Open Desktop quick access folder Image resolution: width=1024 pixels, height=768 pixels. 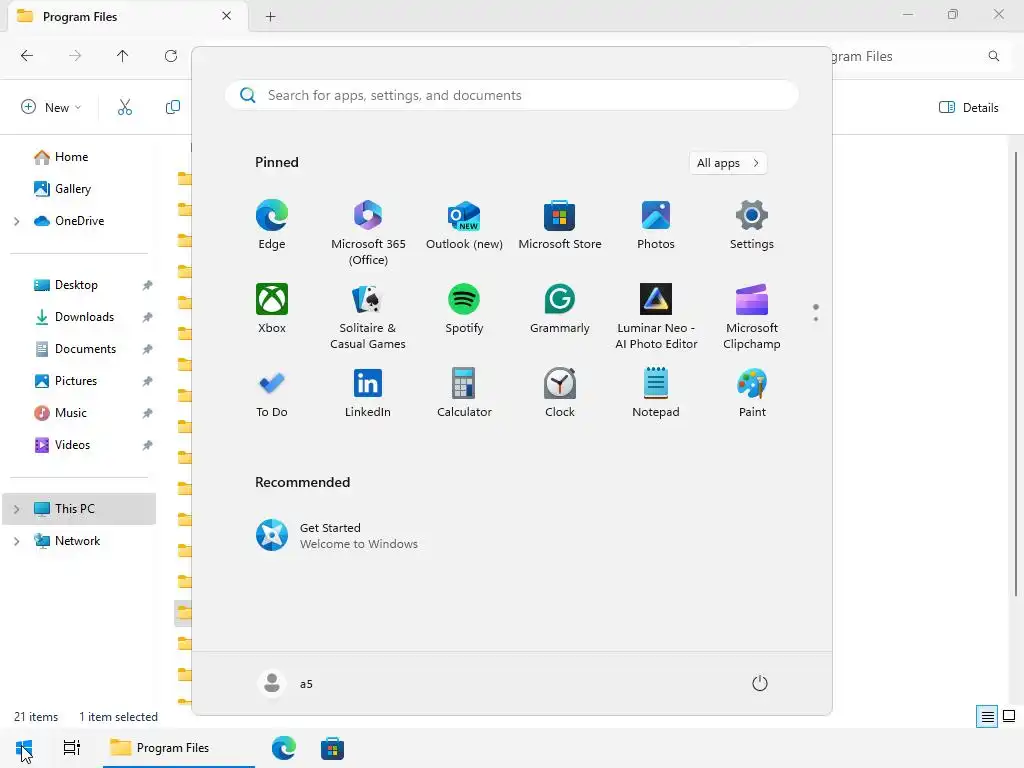(76, 285)
